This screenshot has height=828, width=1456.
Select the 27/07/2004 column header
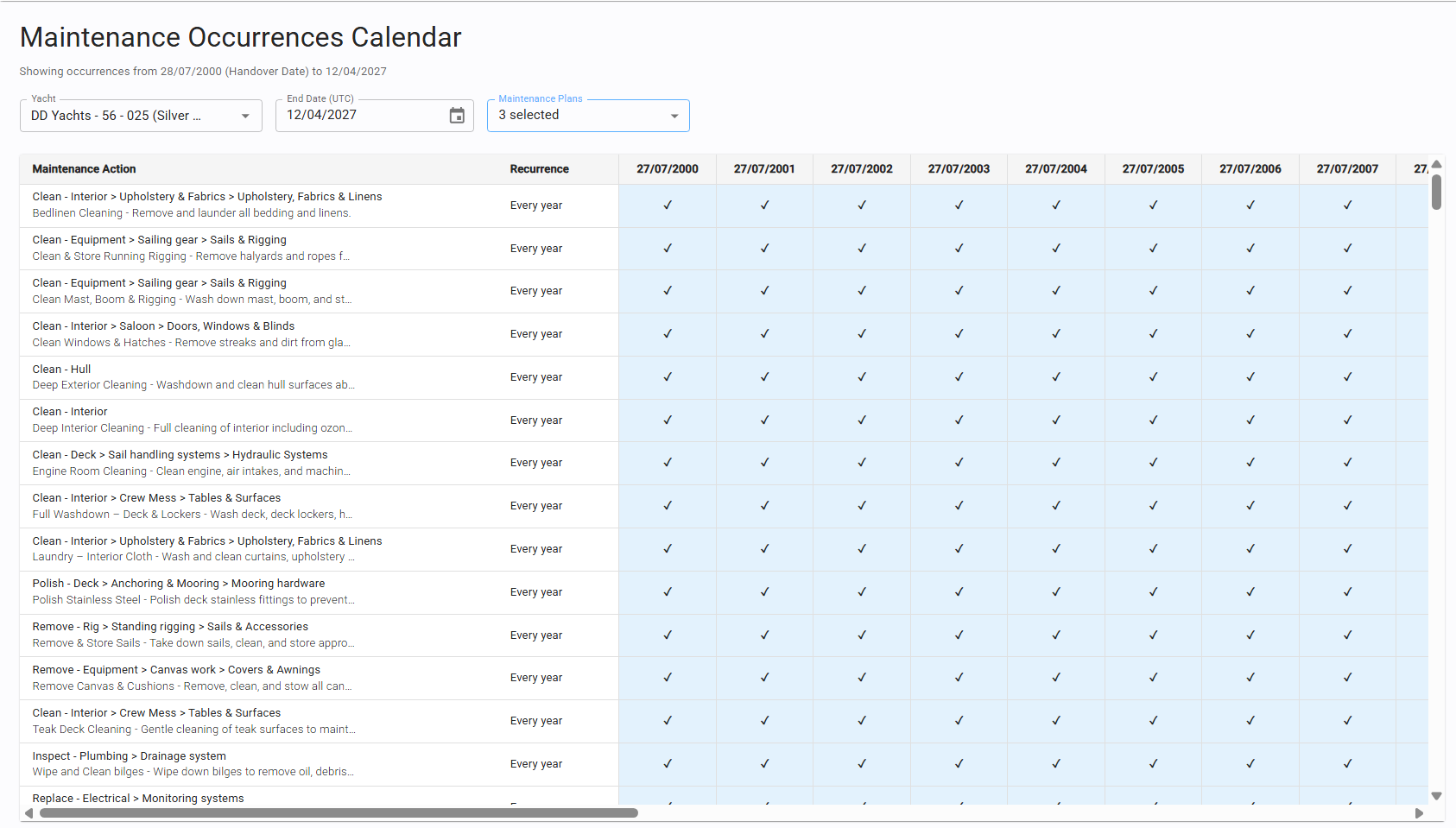pos(1055,169)
